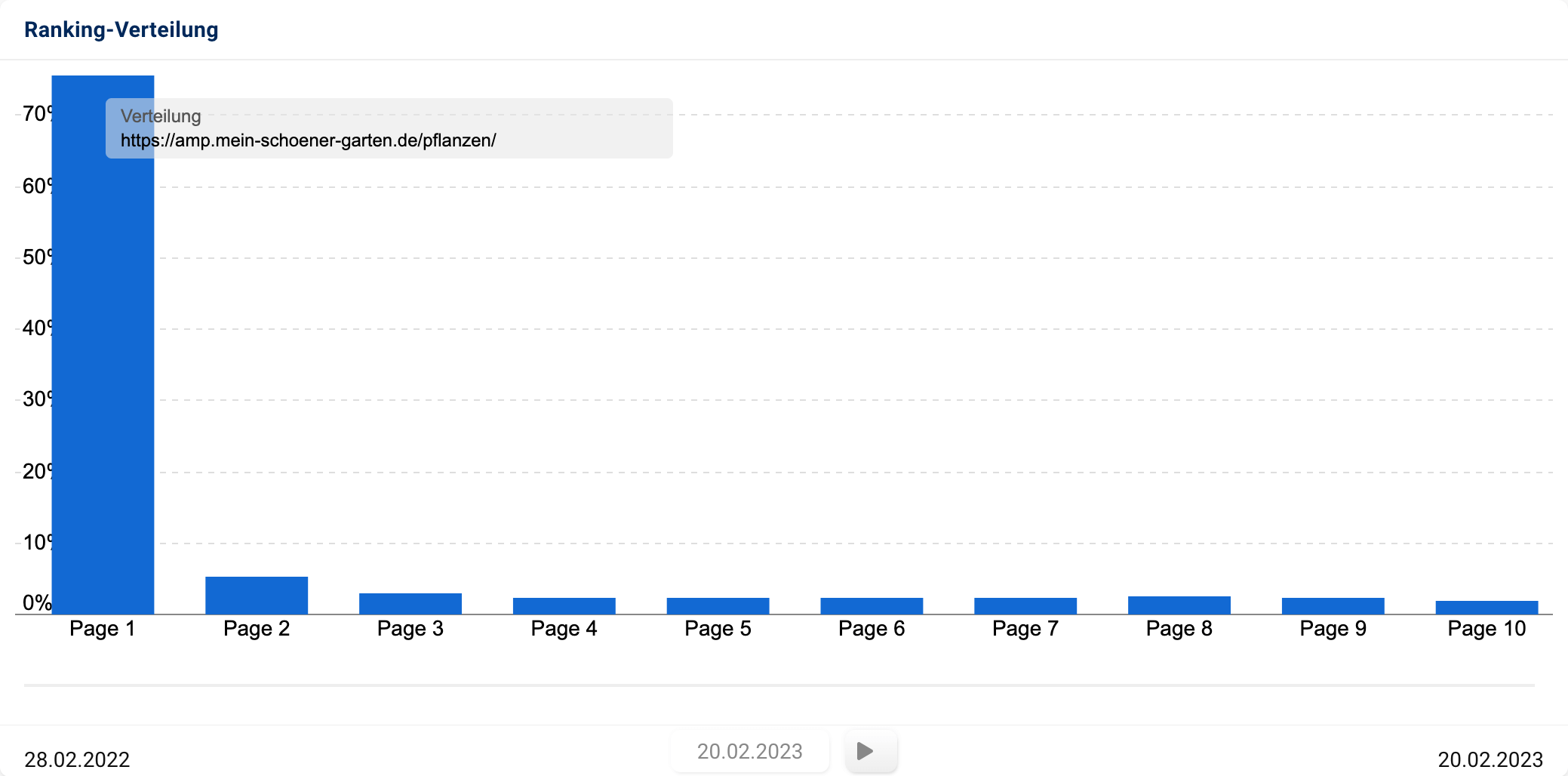Screen dimensions: 1568x776
Task: Click the Page 1 axis label
Action: (x=102, y=629)
